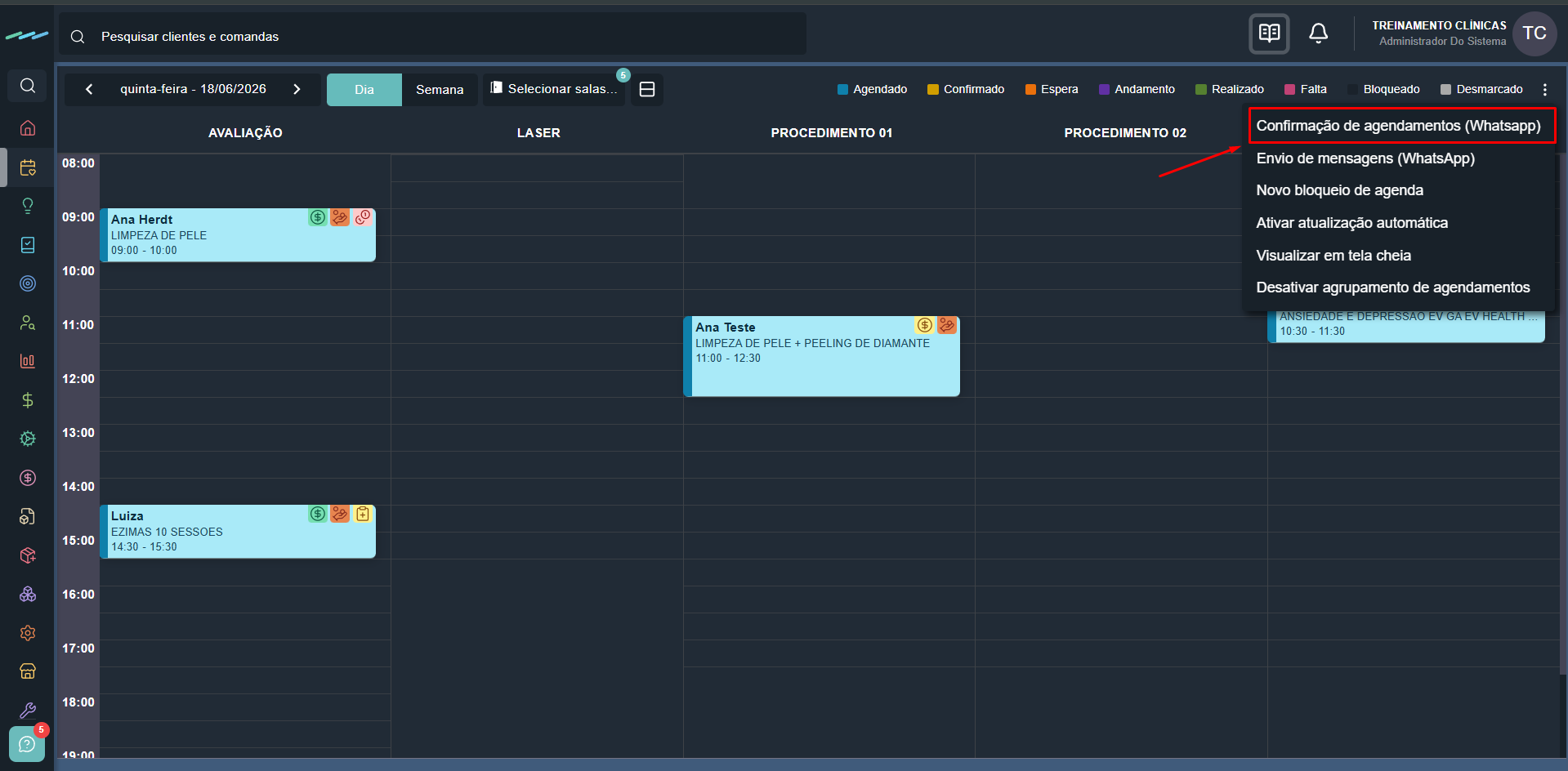Select Envio de mensagens (WhatsApp)
1568x771 pixels.
[x=1365, y=158]
